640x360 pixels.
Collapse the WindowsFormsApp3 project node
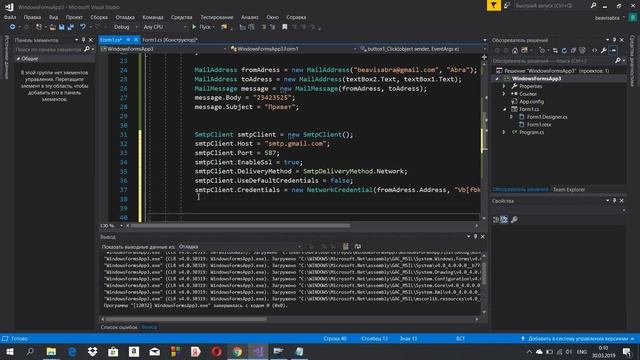(498, 79)
